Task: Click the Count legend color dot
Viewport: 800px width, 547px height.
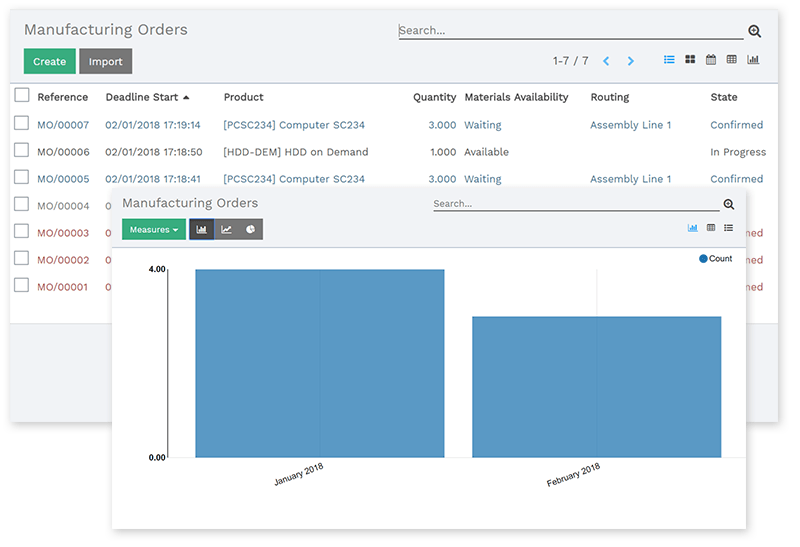Action: tap(703, 259)
